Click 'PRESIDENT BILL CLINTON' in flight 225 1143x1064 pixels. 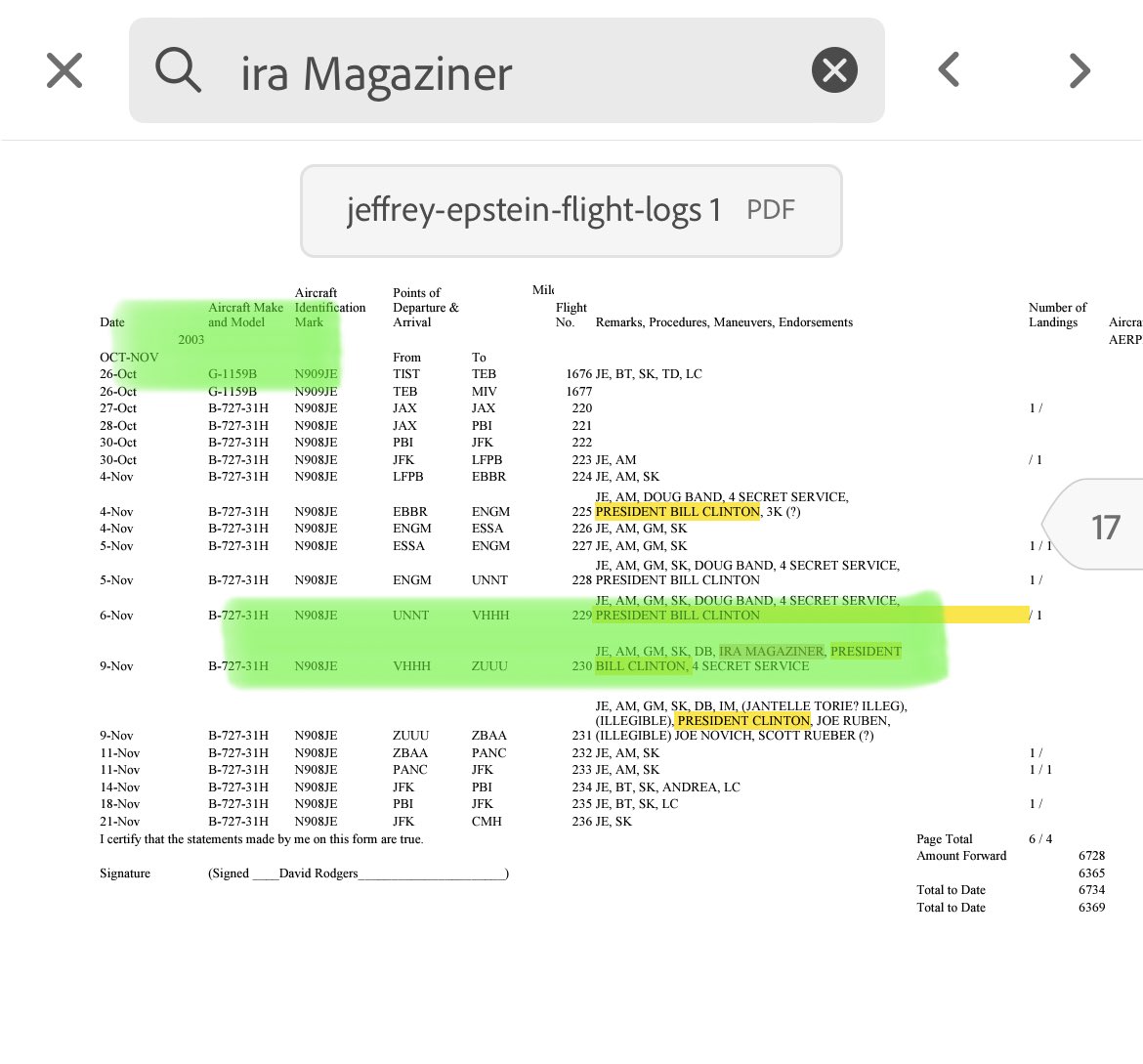[x=677, y=512]
